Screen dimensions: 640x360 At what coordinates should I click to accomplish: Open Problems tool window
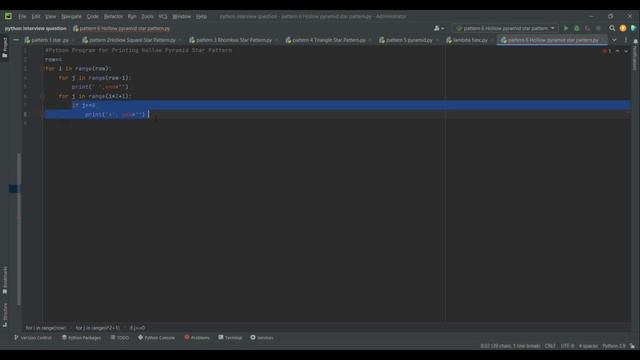(197, 338)
